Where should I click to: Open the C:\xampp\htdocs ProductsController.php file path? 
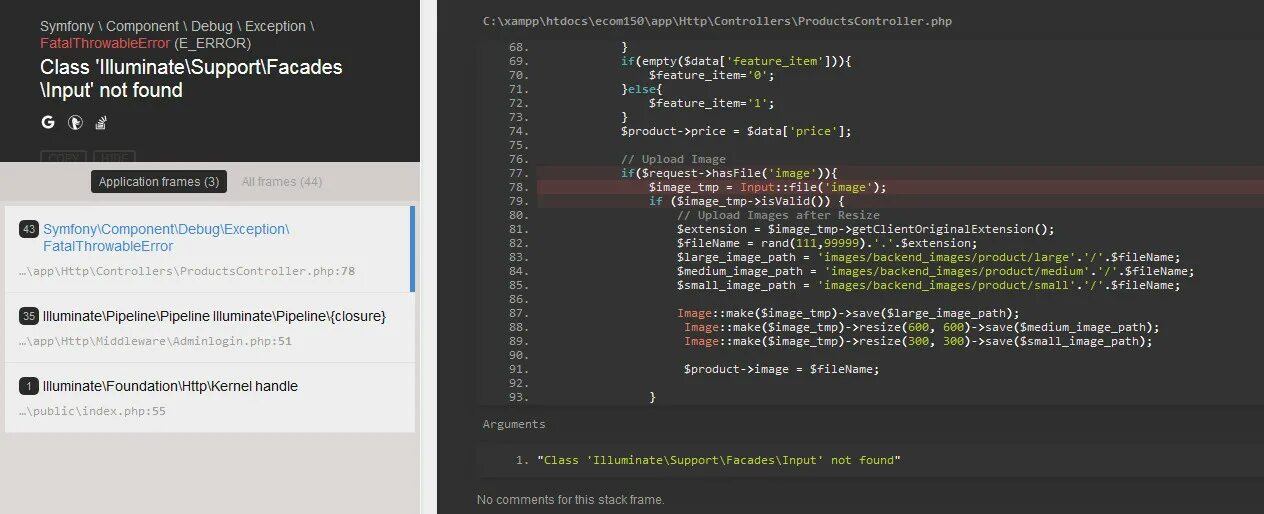715,20
